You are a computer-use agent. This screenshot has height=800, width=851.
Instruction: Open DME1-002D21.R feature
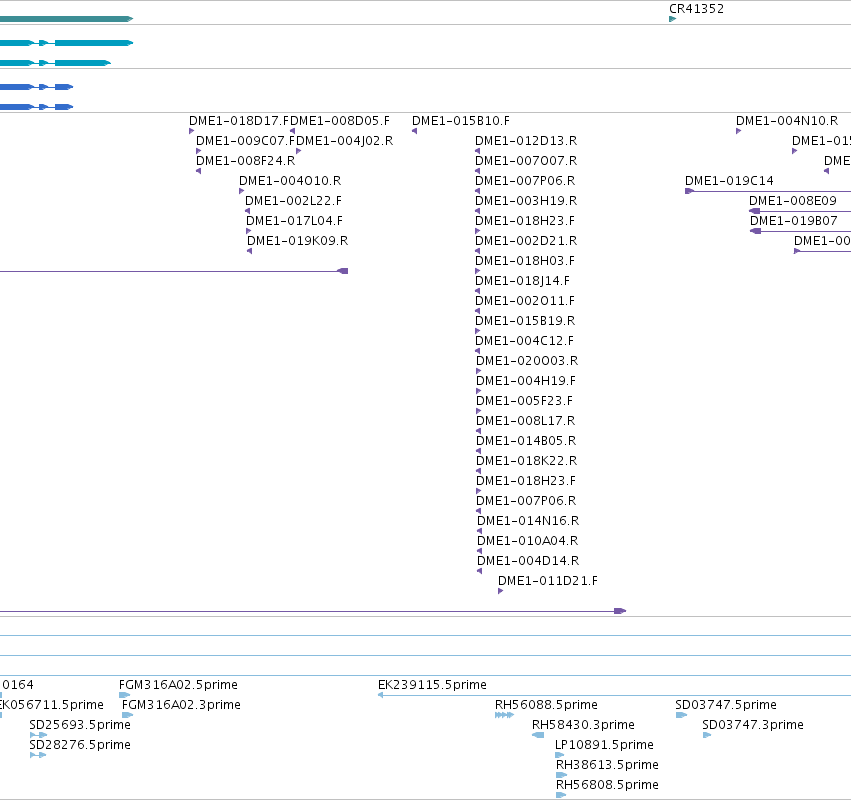tap(526, 241)
